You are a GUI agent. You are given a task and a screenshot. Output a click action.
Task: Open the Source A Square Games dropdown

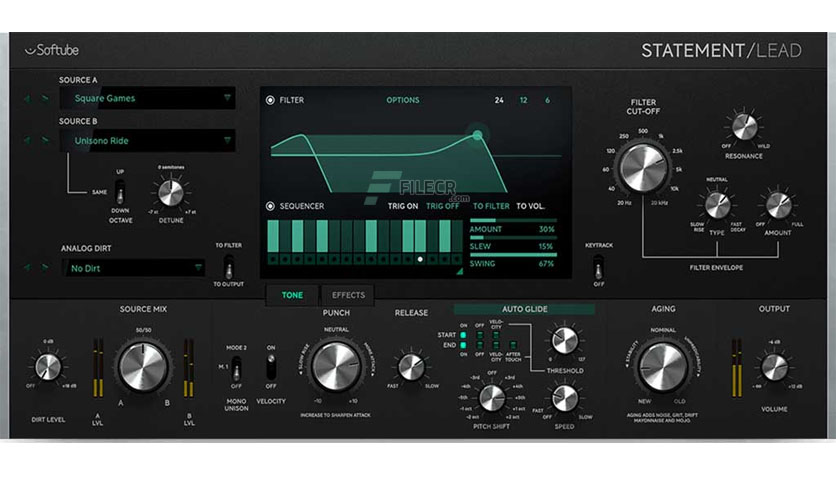(x=147, y=98)
